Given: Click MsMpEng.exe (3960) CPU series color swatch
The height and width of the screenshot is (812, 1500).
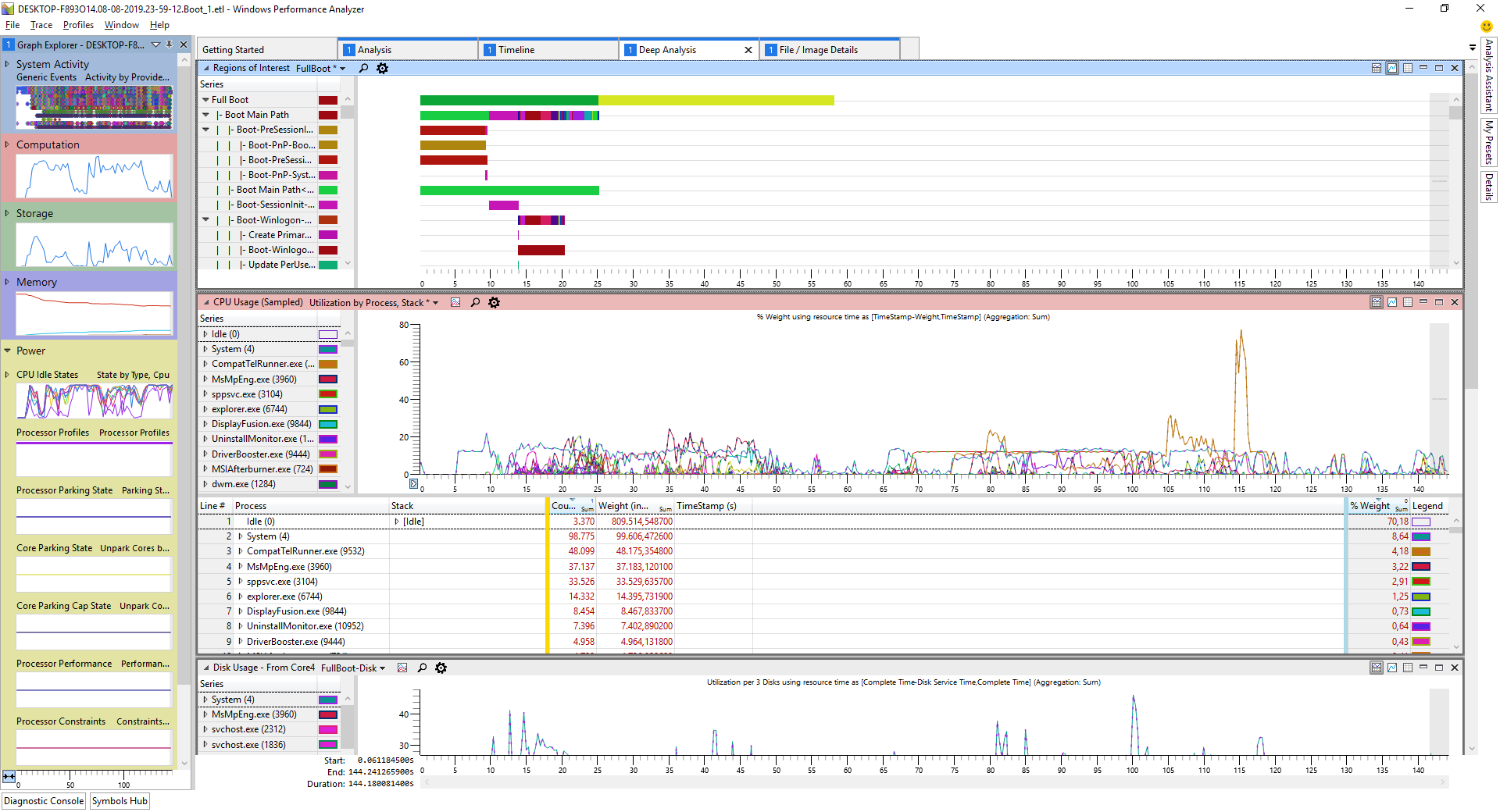Looking at the screenshot, I should point(328,379).
